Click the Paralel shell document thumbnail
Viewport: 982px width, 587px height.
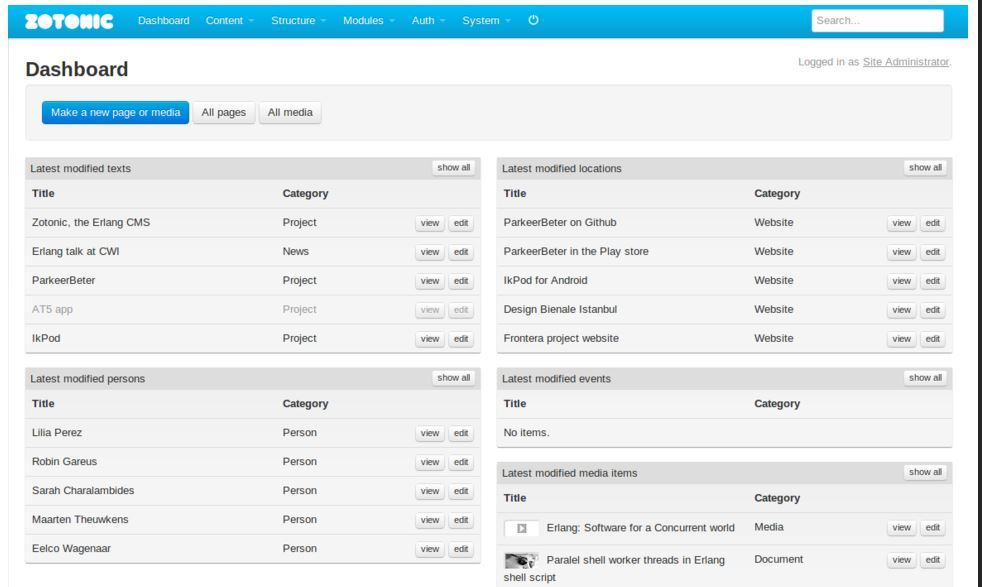(x=521, y=560)
